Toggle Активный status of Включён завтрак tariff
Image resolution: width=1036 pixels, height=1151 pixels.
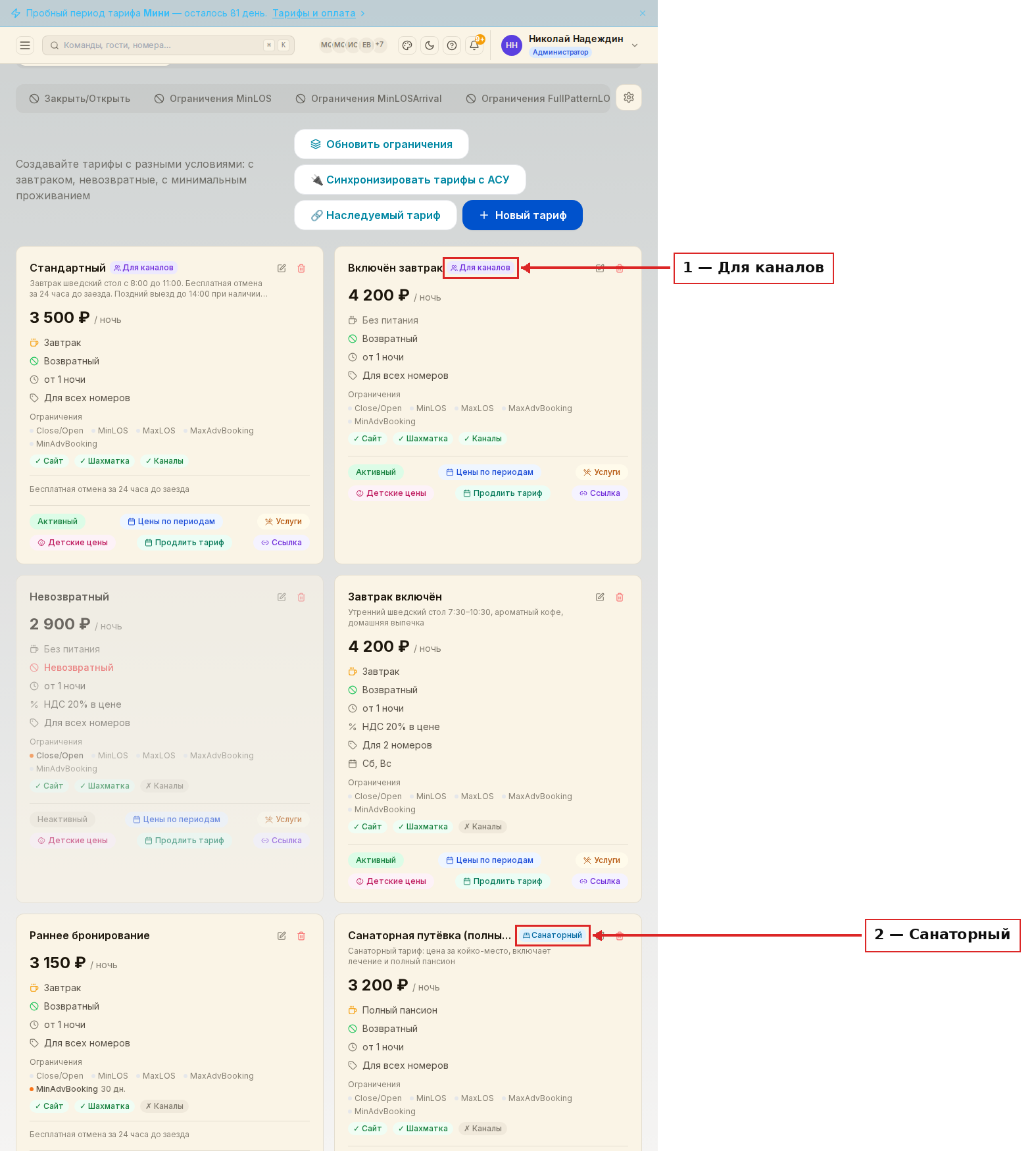coord(376,472)
